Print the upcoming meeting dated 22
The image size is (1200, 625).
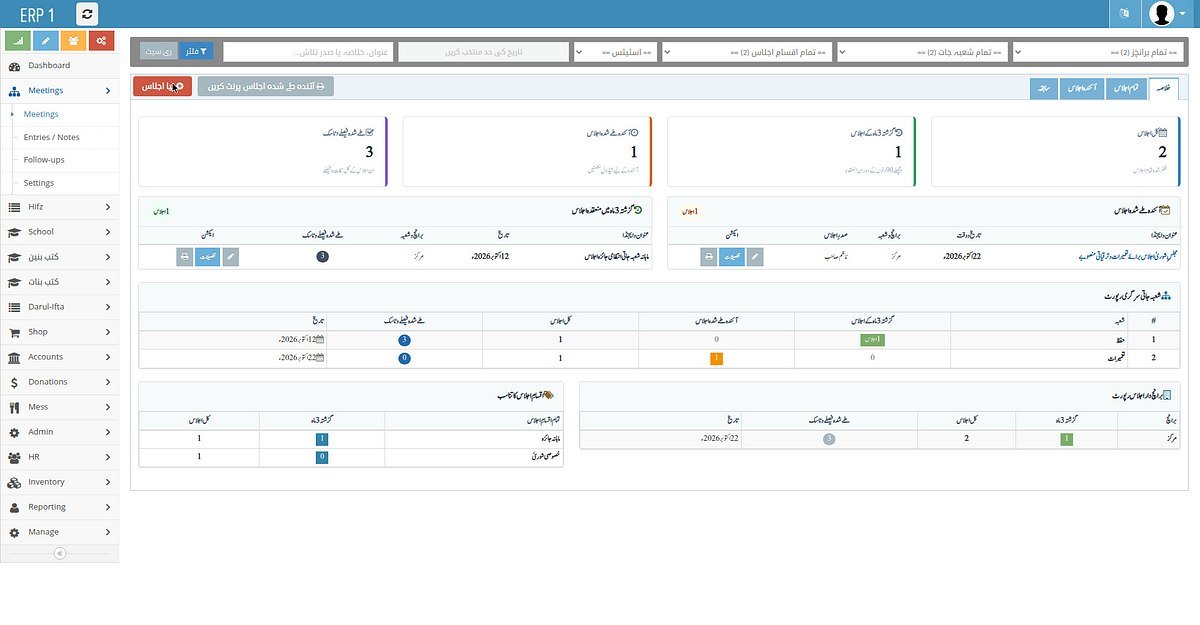click(x=710, y=257)
